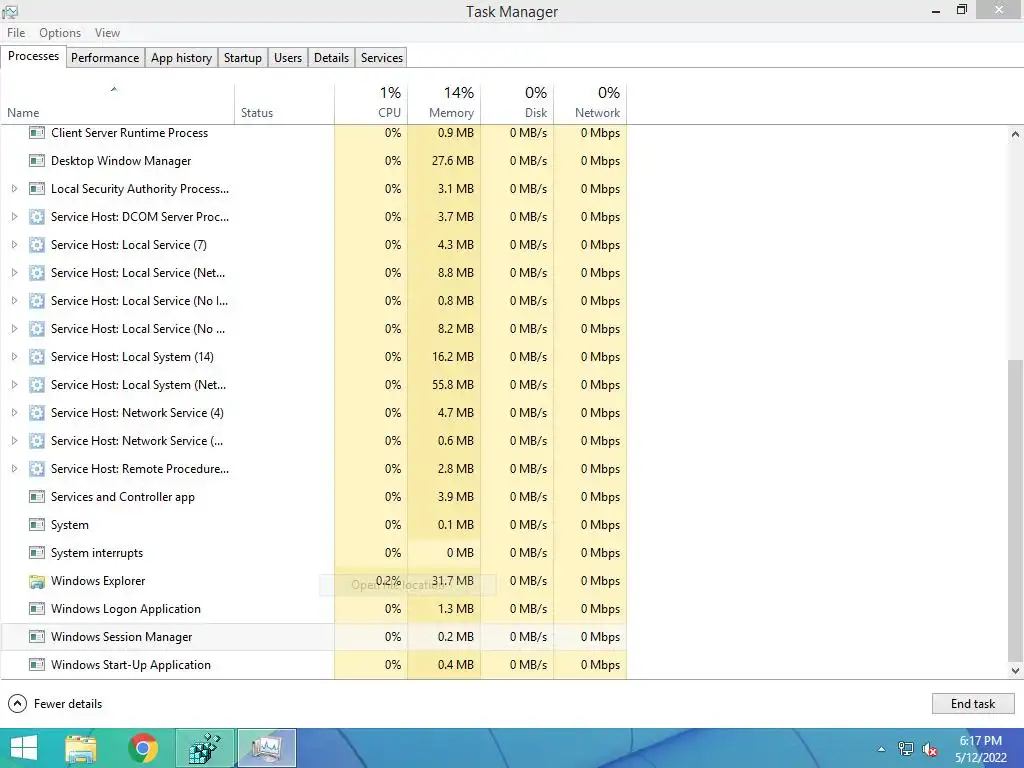Image resolution: width=1024 pixels, height=768 pixels.
Task: Click the 27.6 MB memory value
Action: (453, 161)
